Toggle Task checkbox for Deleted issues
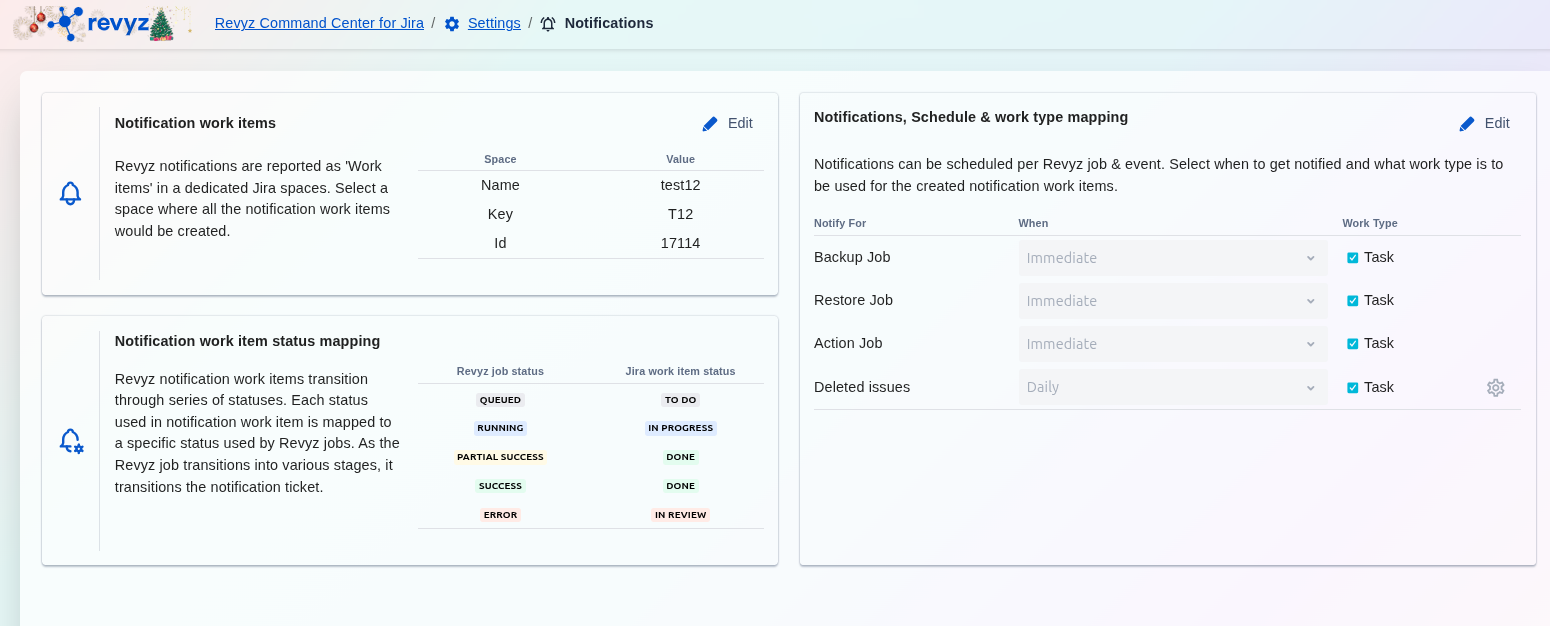This screenshot has width=1550, height=626. point(1353,388)
